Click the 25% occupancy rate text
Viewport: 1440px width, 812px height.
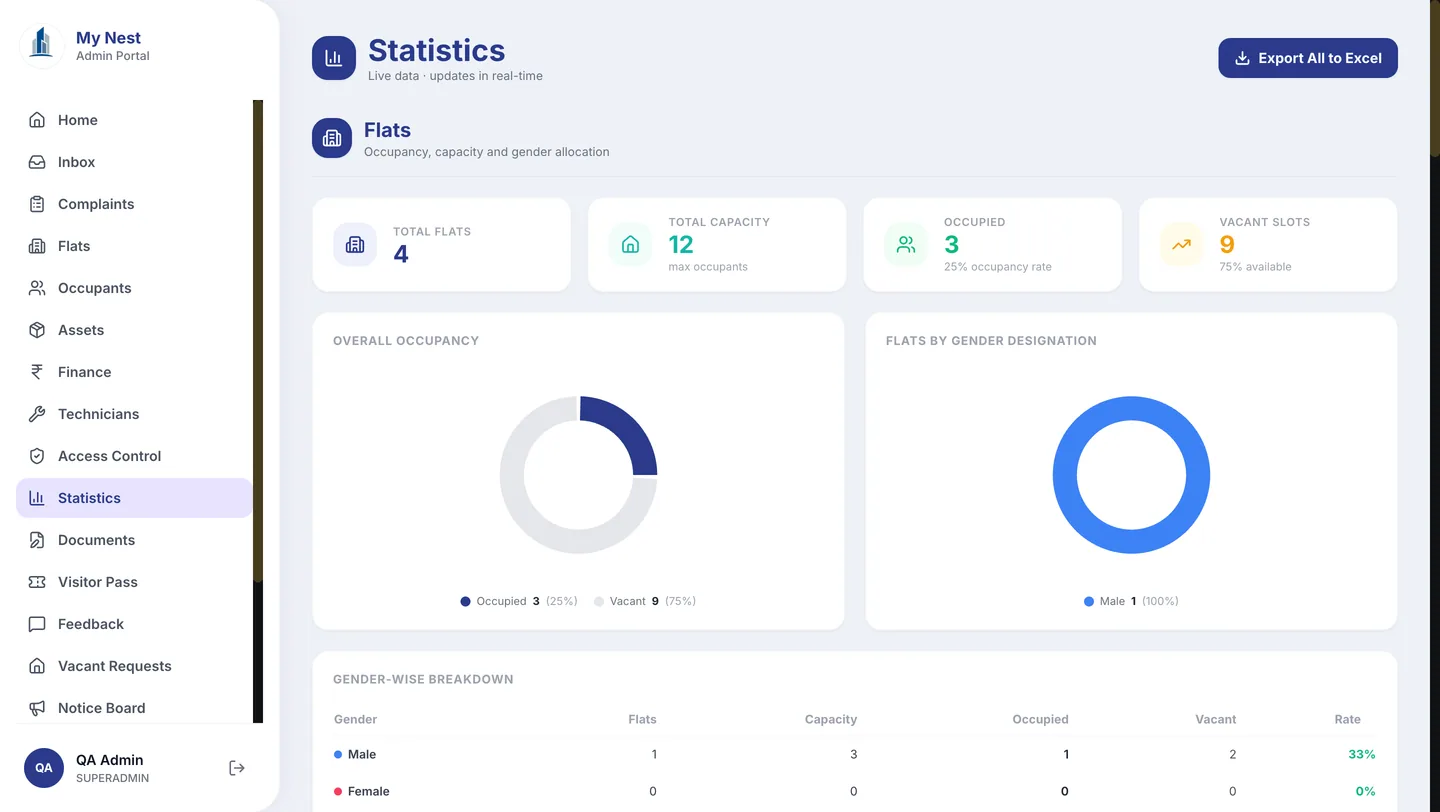pos(997,267)
